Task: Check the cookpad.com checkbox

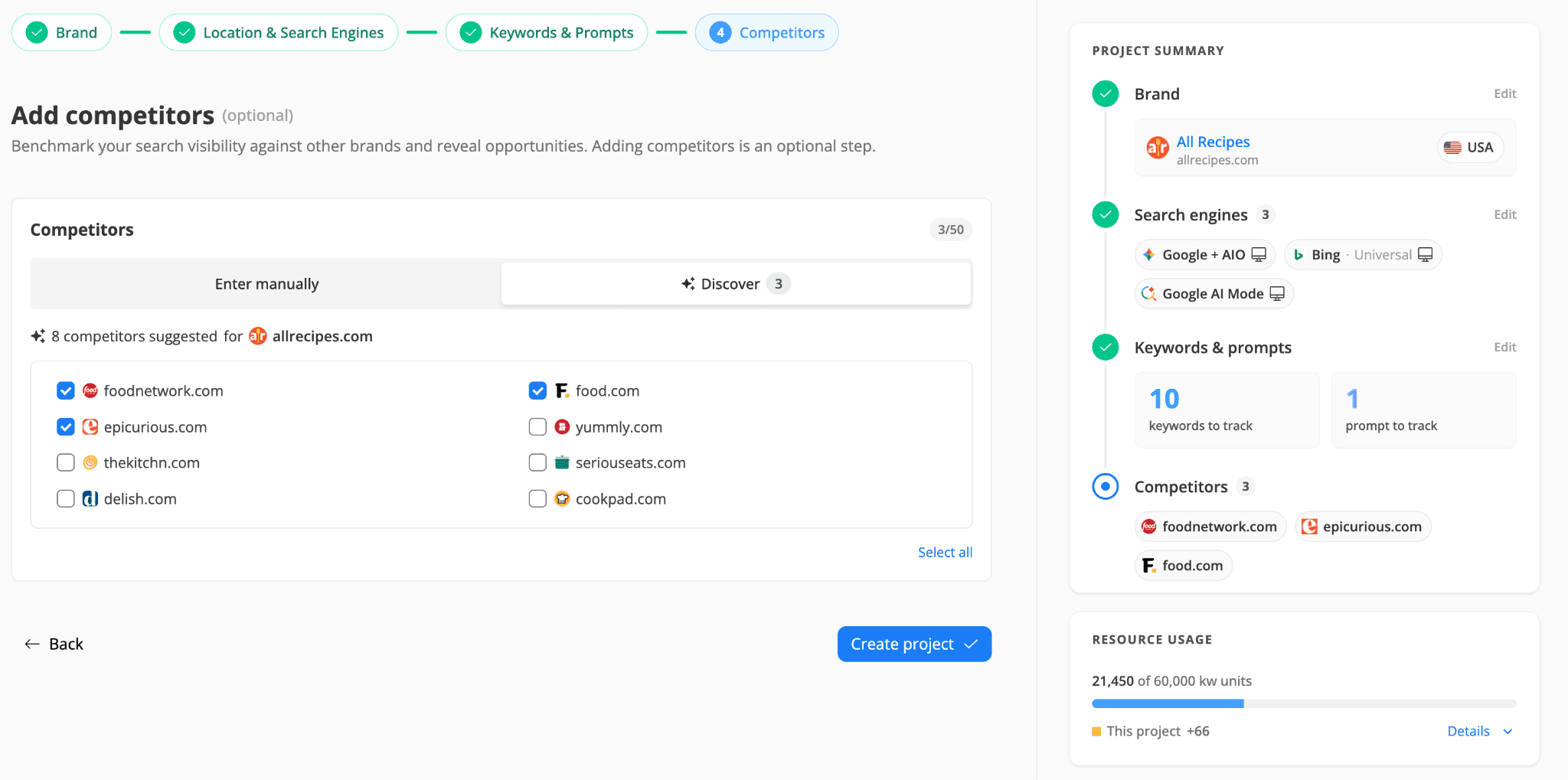Action: coord(537,499)
